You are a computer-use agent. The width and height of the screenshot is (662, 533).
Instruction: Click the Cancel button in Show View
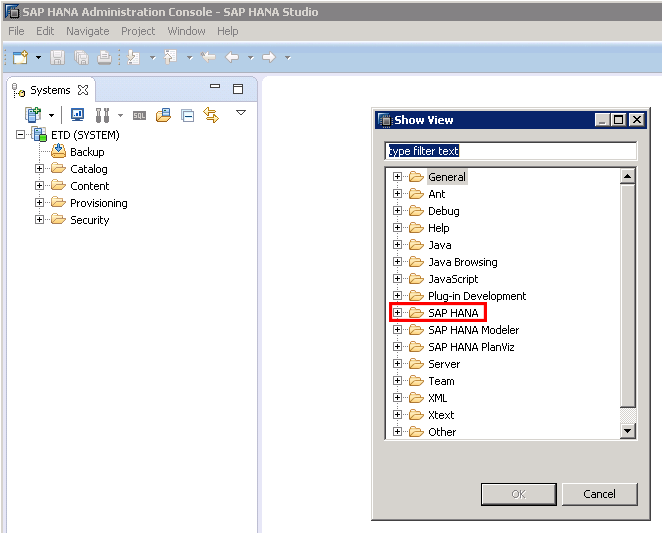click(599, 494)
